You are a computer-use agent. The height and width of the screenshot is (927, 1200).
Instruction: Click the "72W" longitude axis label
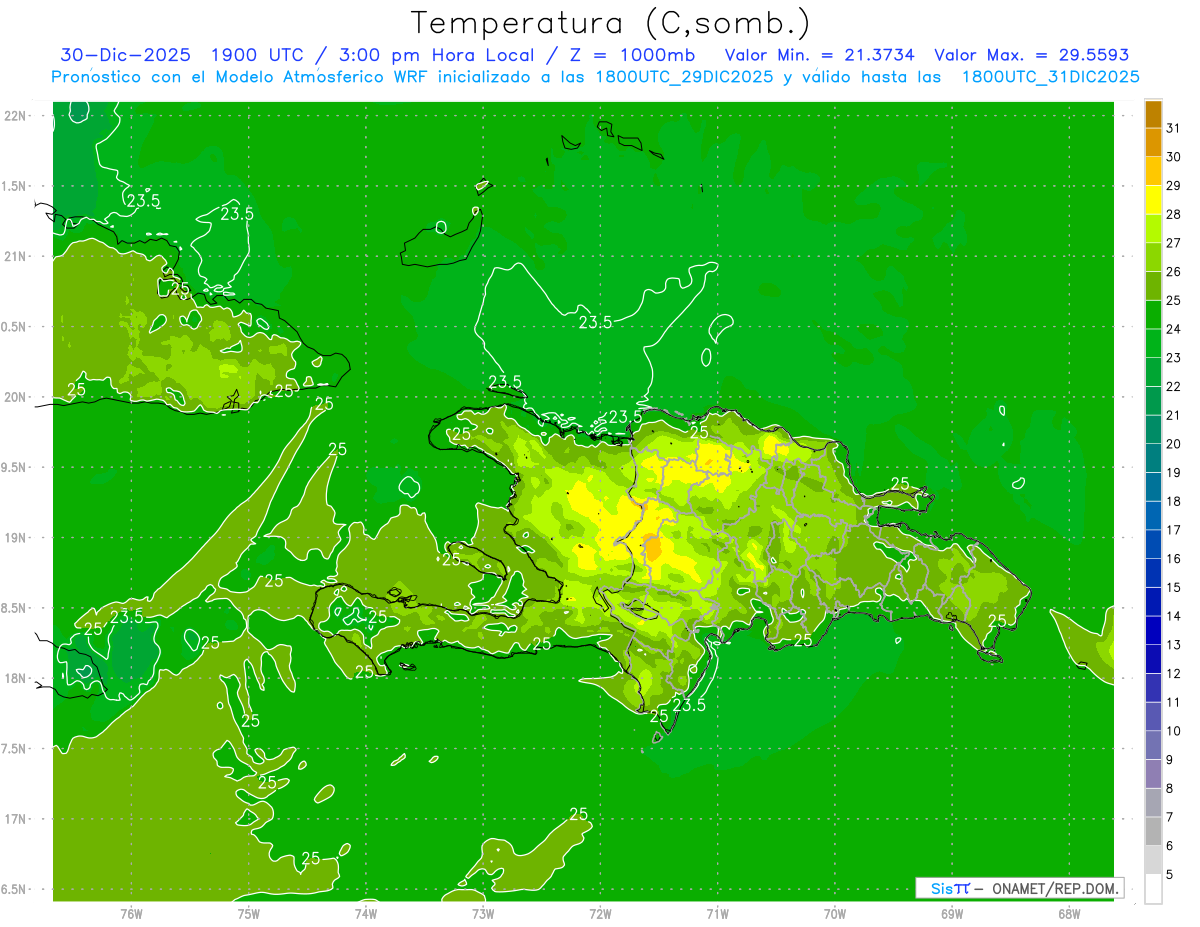tap(600, 913)
